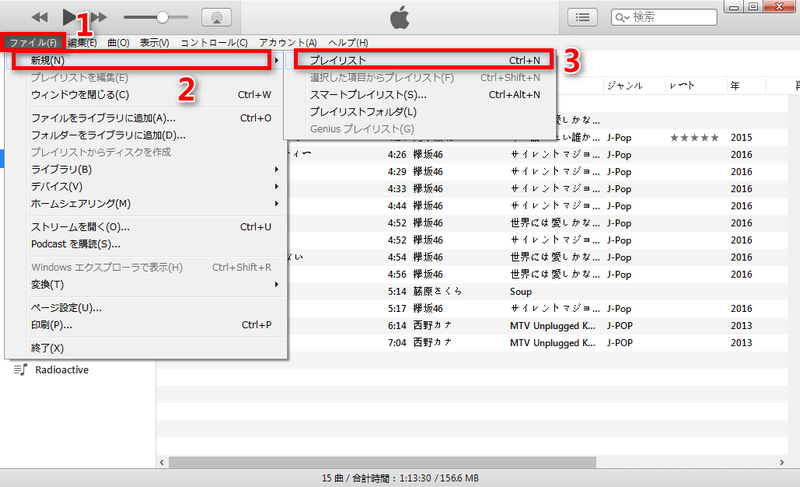Choose ストリームを開く(O)...
Image resolution: width=800 pixels, height=487 pixels.
[x=145, y=227]
